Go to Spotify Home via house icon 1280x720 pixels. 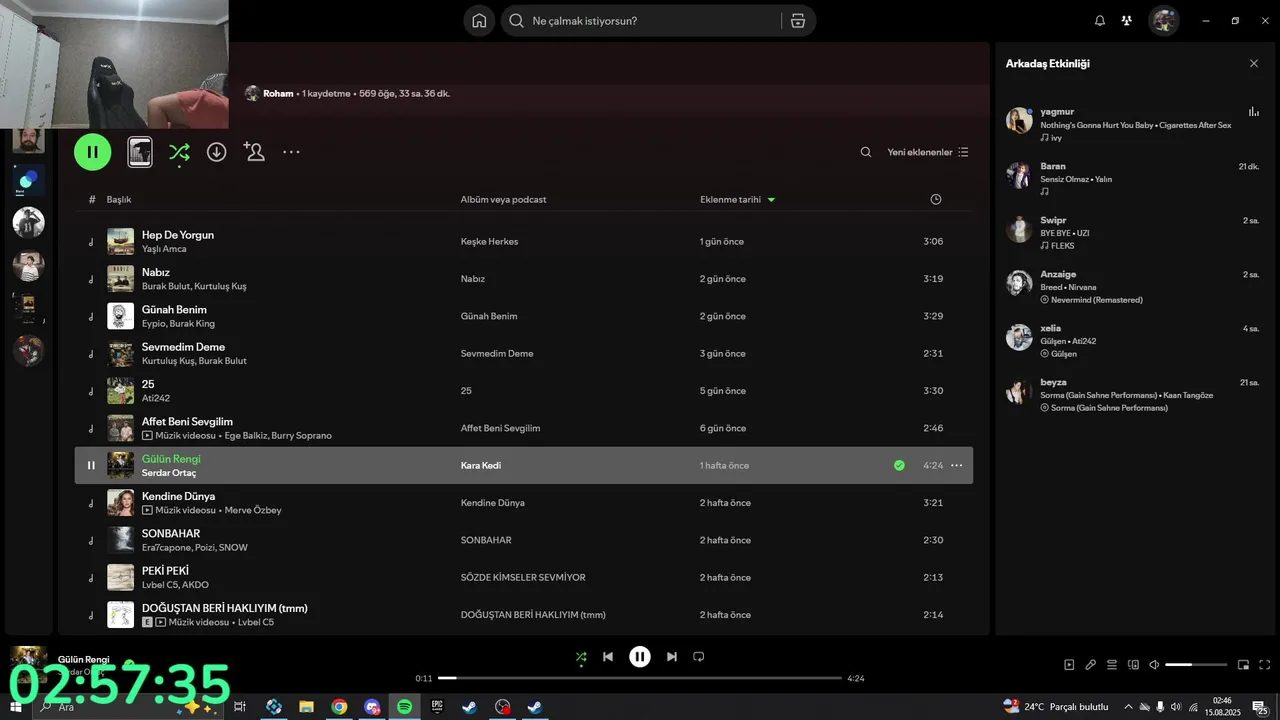(x=479, y=20)
